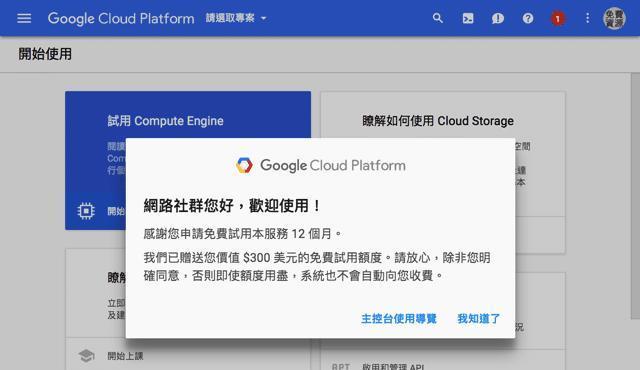The height and width of the screenshot is (370, 640).
Task: Open the three-dot more options menu
Action: tap(587, 18)
